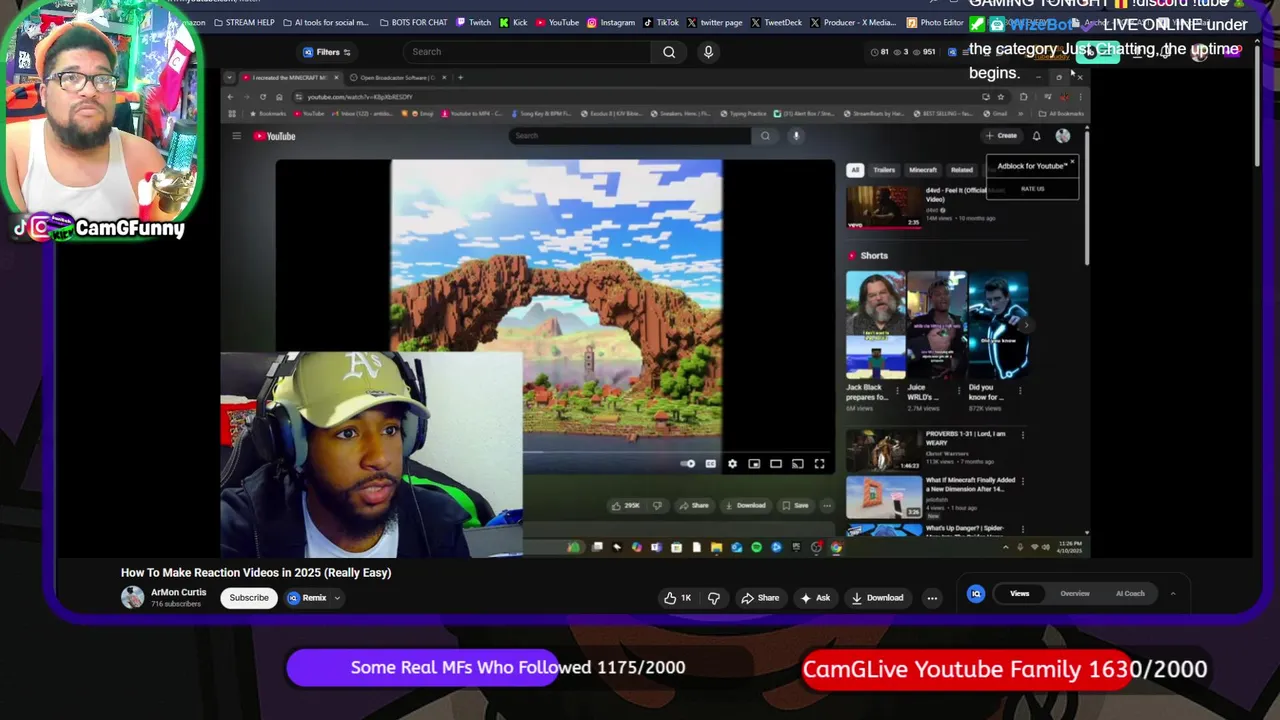Open the AI tools for social m... bookmark
This screenshot has width=1280, height=720.
(x=326, y=22)
